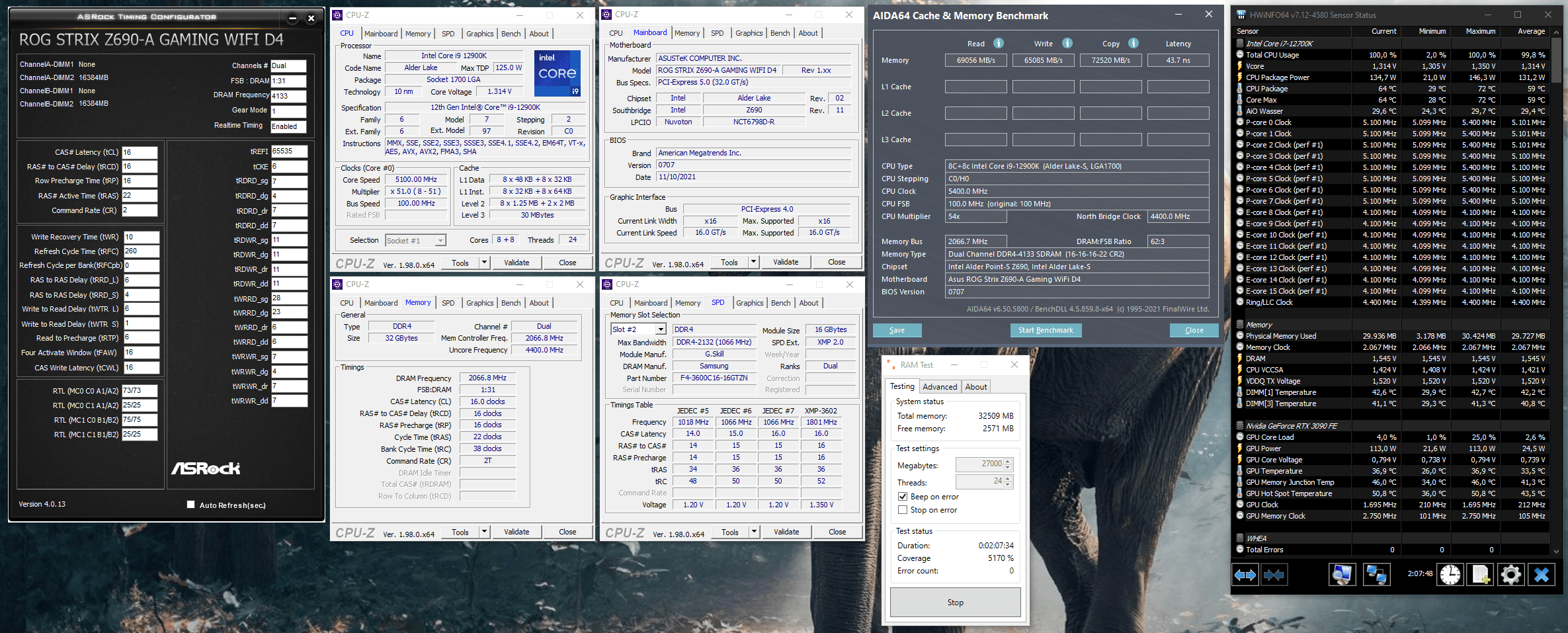Click the Vcore lightning sensor icon in HWiNFO
1568x633 pixels.
1240,66
